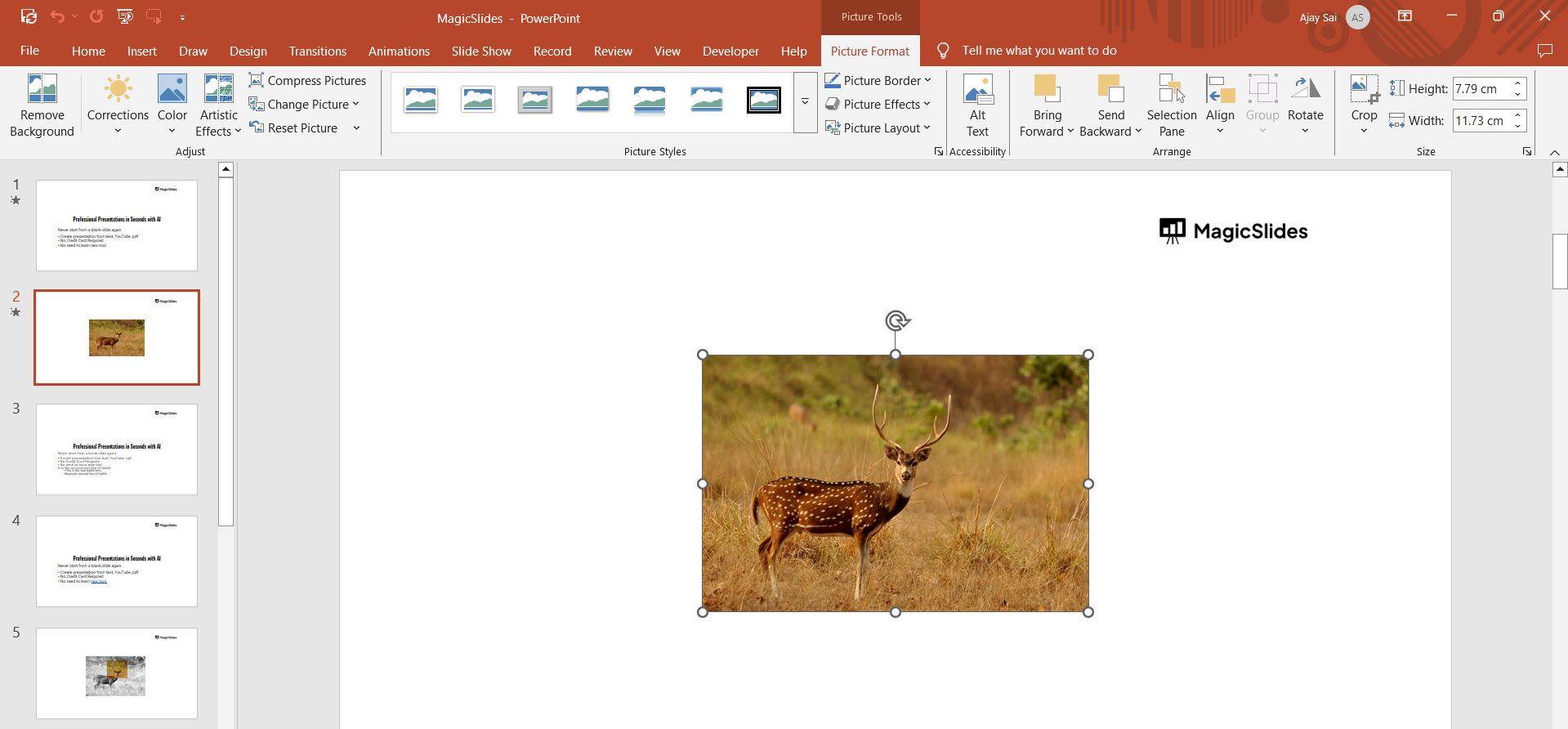Select slide 5 thumbnail

(x=117, y=673)
